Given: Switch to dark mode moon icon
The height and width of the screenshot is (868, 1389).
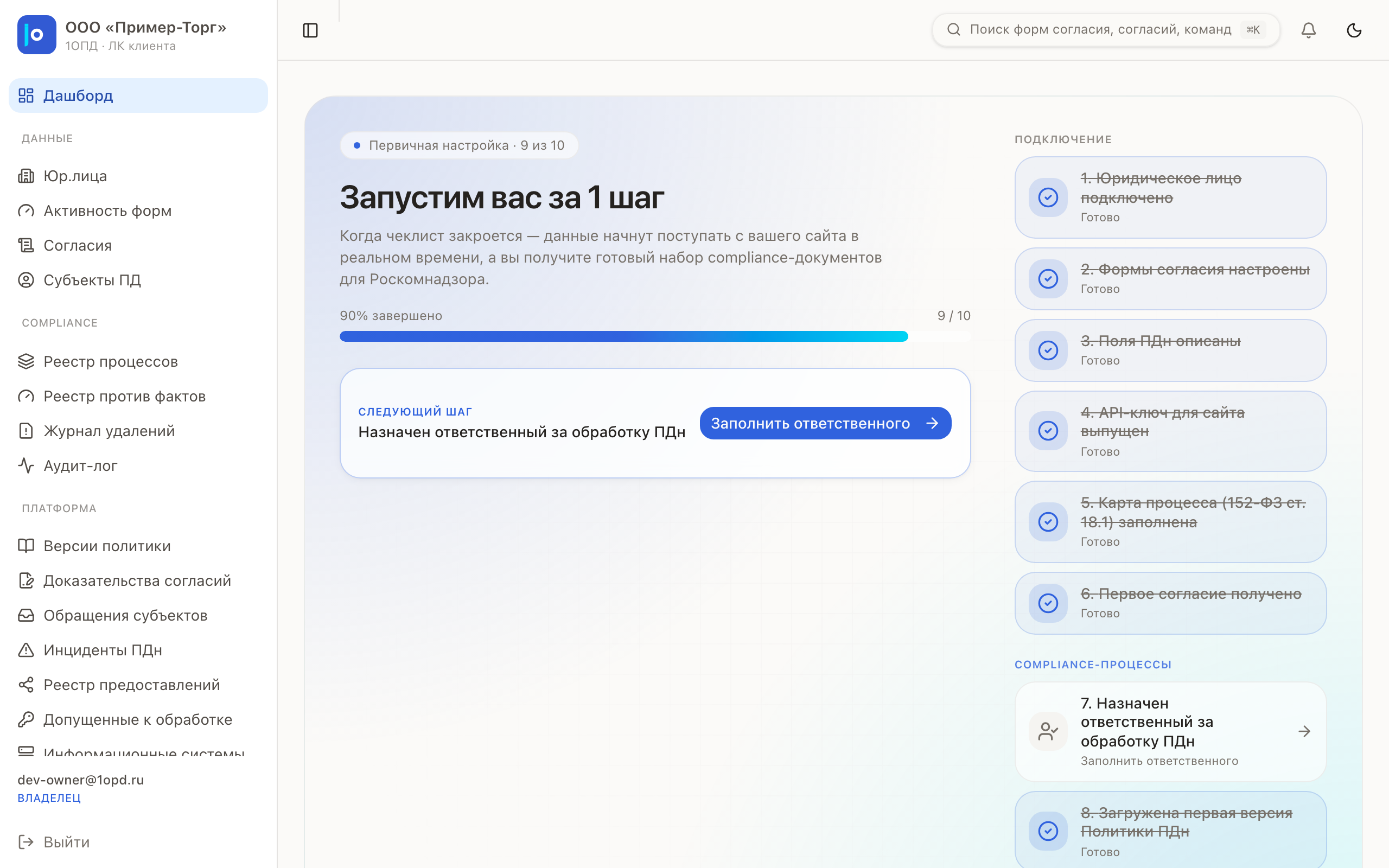Looking at the screenshot, I should tap(1354, 30).
